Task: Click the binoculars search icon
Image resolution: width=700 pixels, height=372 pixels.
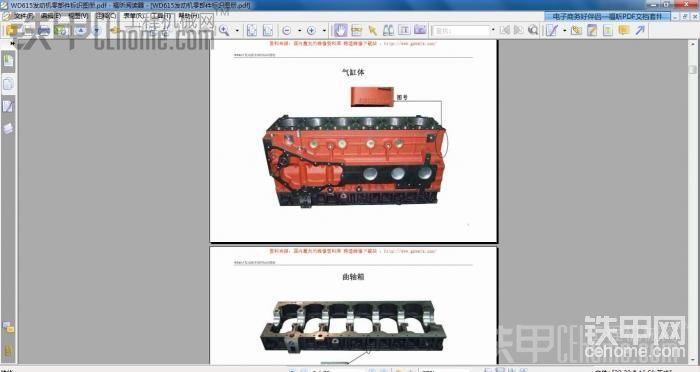Action: tap(388, 30)
